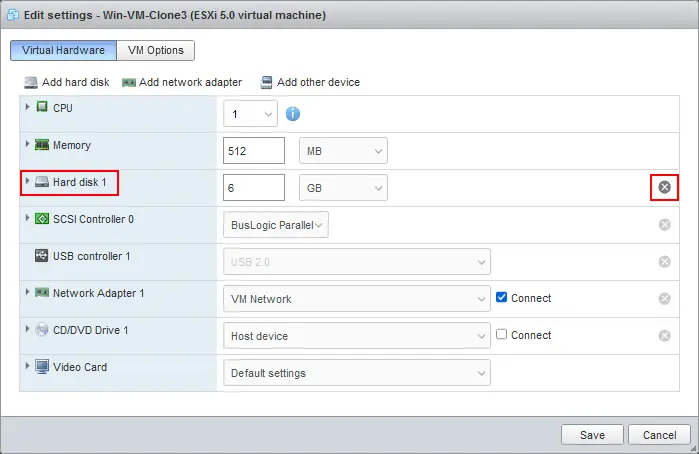Remove Hard disk 1 with X icon

pyautogui.click(x=664, y=187)
